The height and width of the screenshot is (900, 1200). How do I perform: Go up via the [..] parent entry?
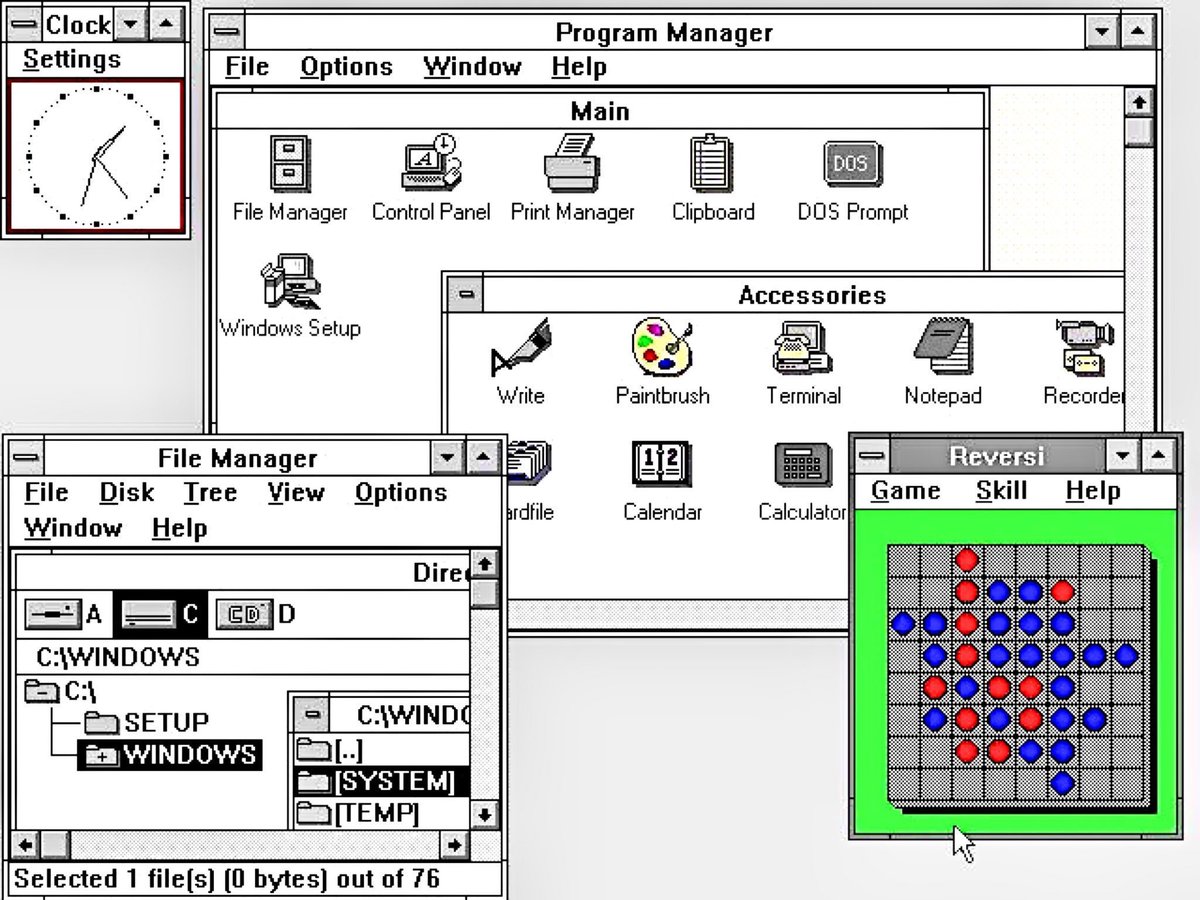[x=330, y=749]
